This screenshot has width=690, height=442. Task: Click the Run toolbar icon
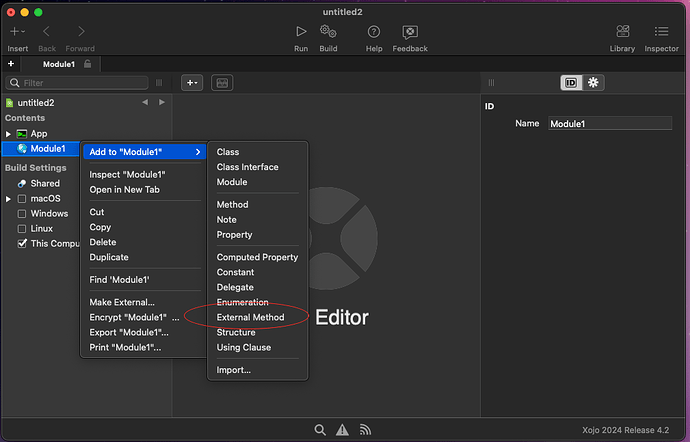coord(301,32)
